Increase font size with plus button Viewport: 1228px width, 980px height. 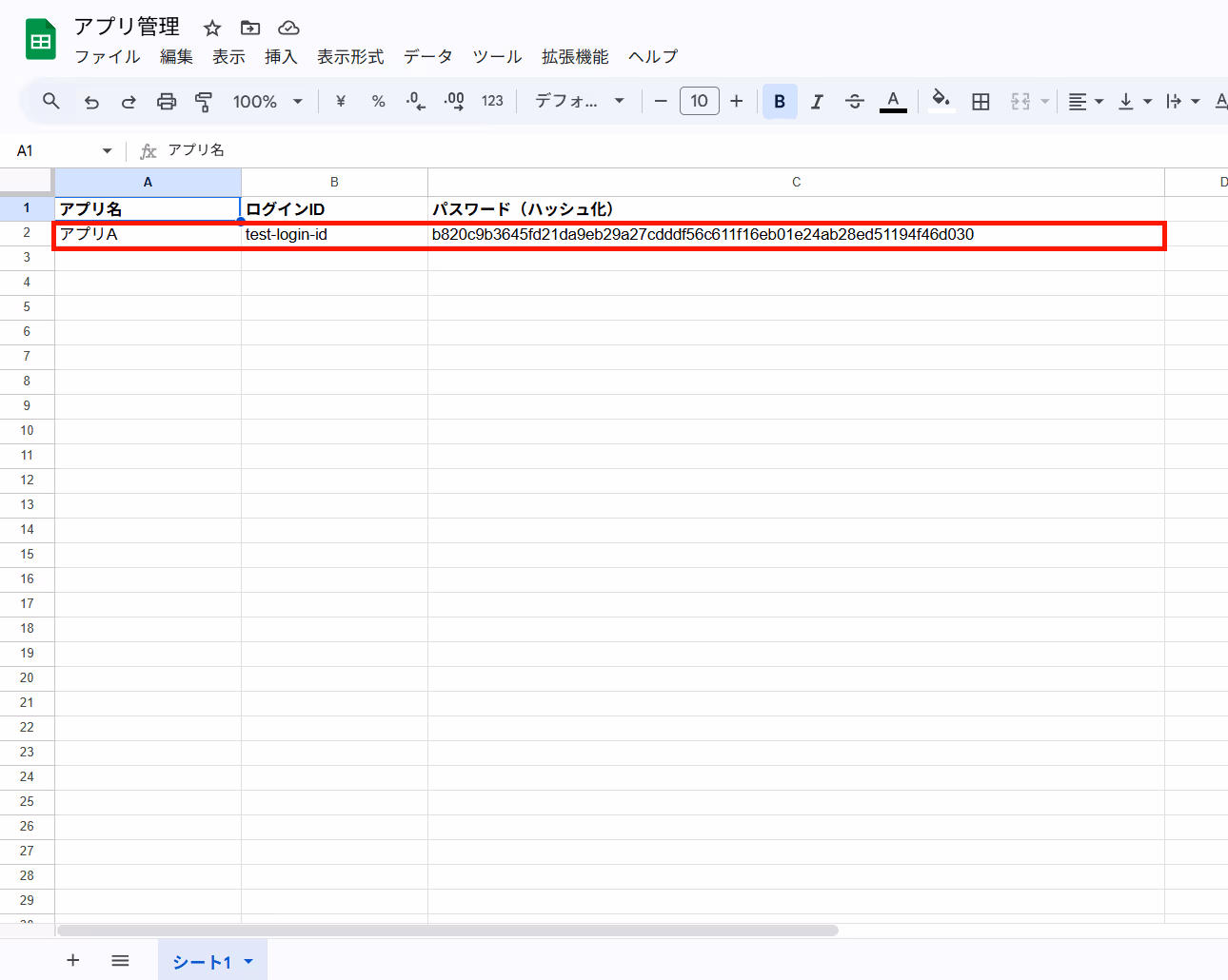click(736, 101)
